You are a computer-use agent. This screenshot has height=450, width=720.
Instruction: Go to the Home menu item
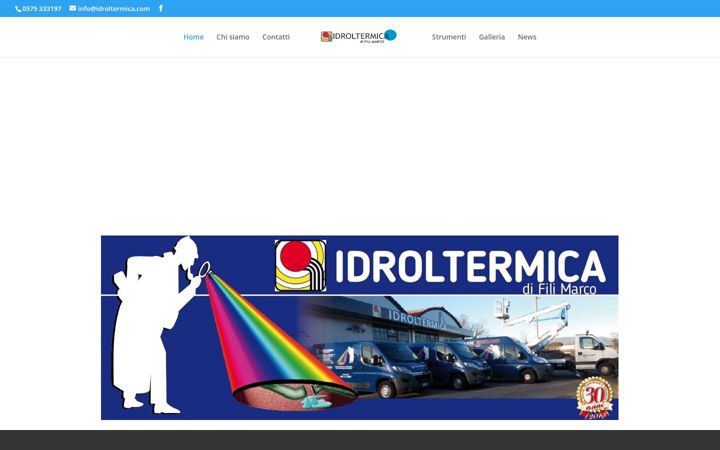click(193, 37)
